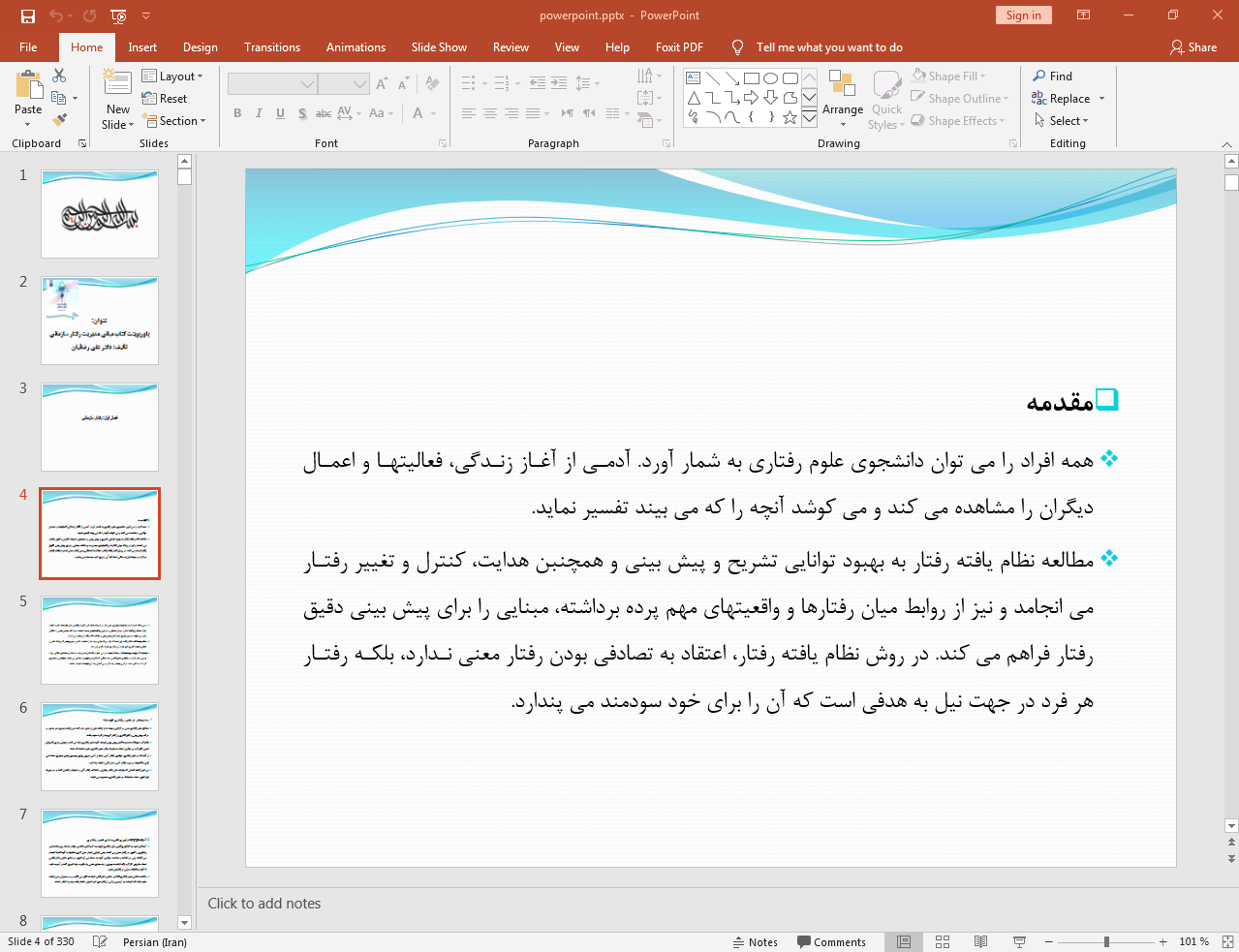Toggle Bold formatting
Image resolution: width=1239 pixels, height=952 pixels.
[x=237, y=113]
